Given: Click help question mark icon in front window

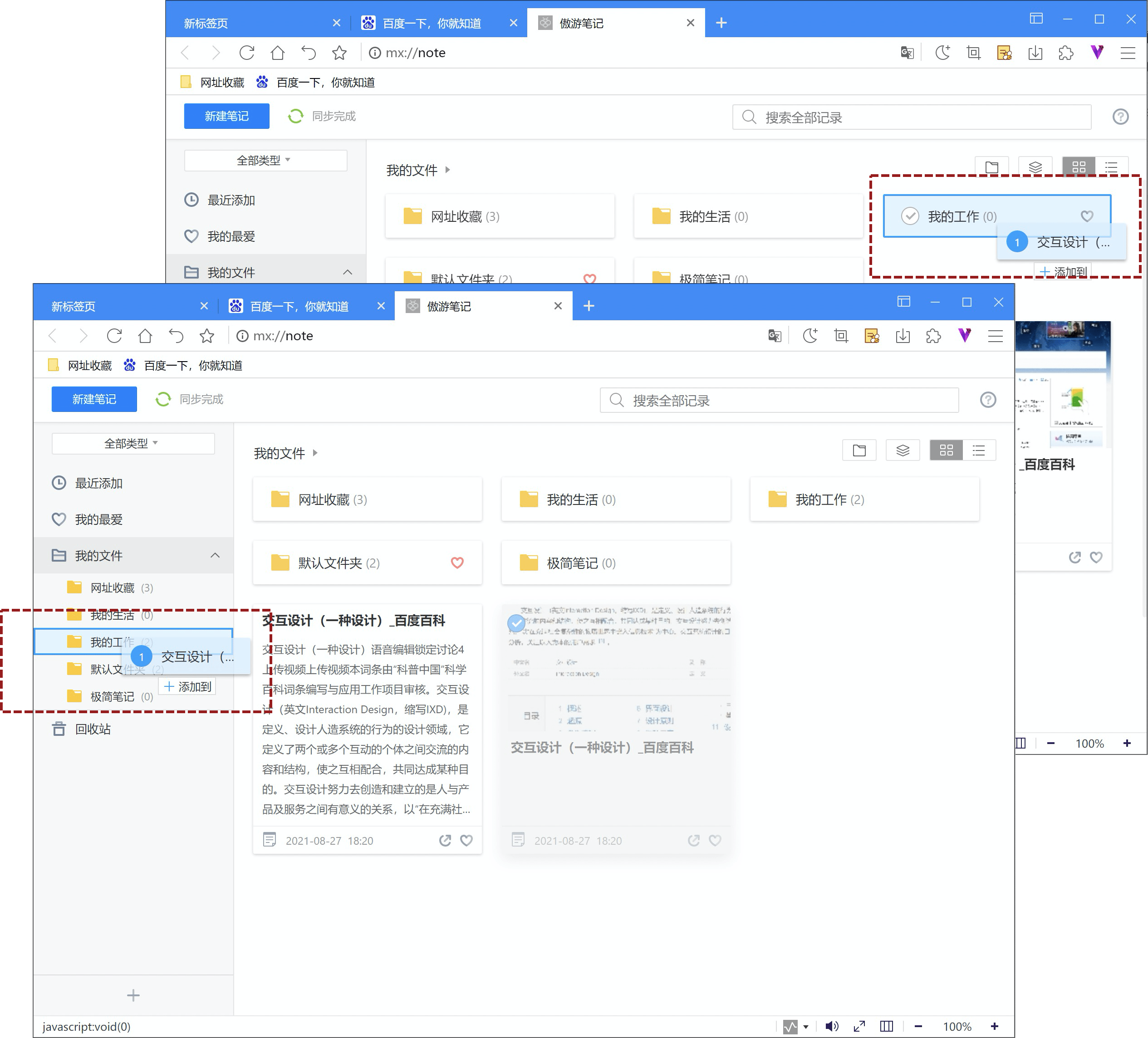Looking at the screenshot, I should (x=988, y=400).
